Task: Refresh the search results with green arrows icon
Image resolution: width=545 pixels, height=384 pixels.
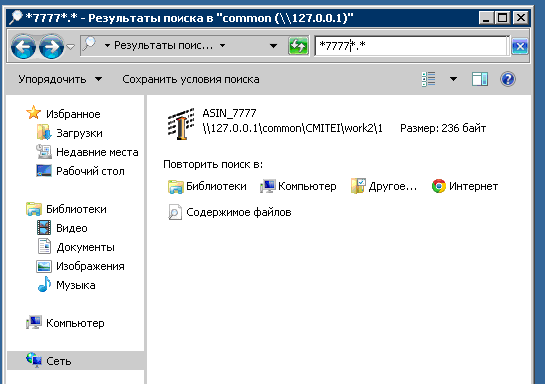Action: [298, 46]
